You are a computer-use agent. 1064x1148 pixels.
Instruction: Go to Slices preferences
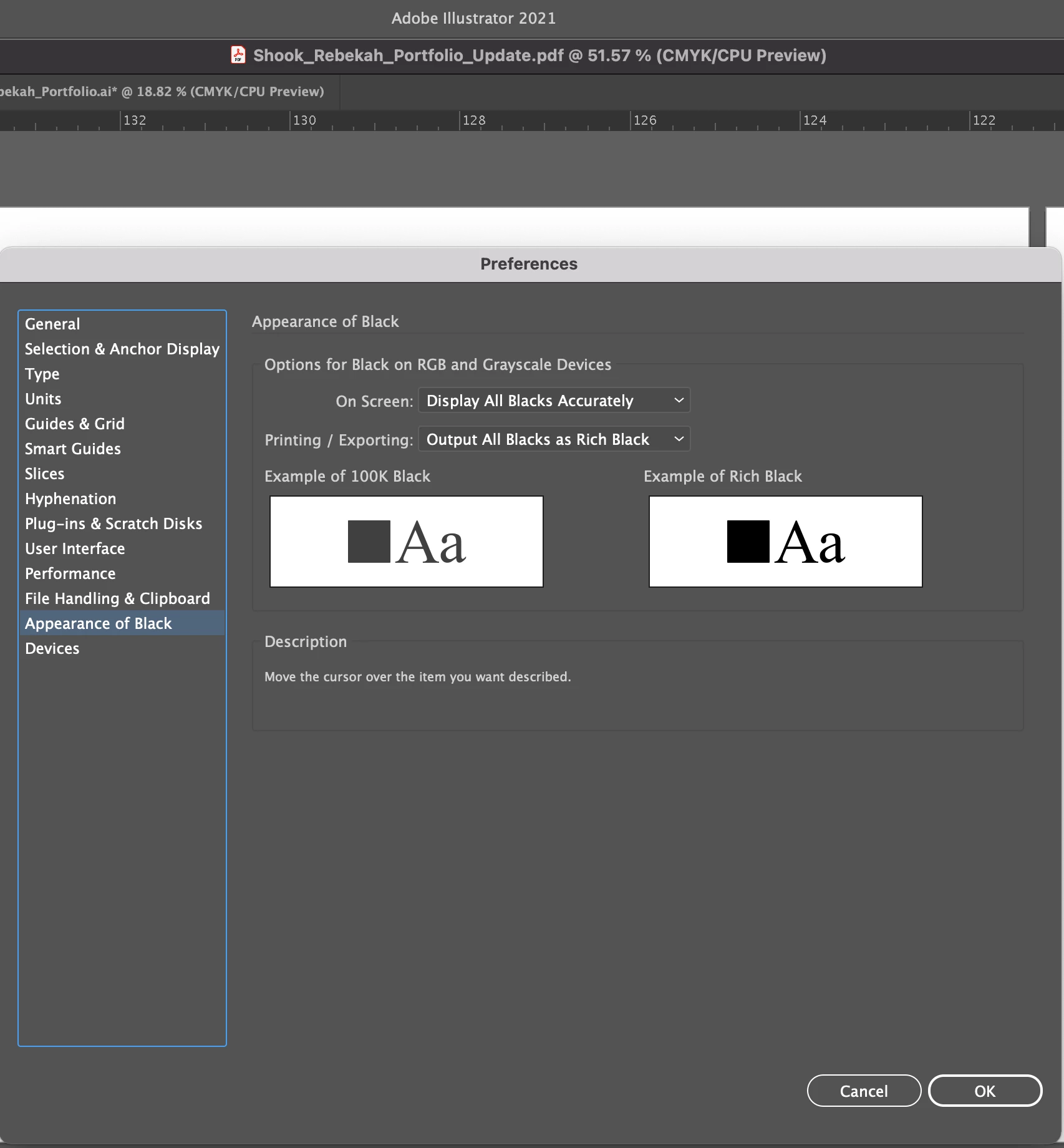122,474
